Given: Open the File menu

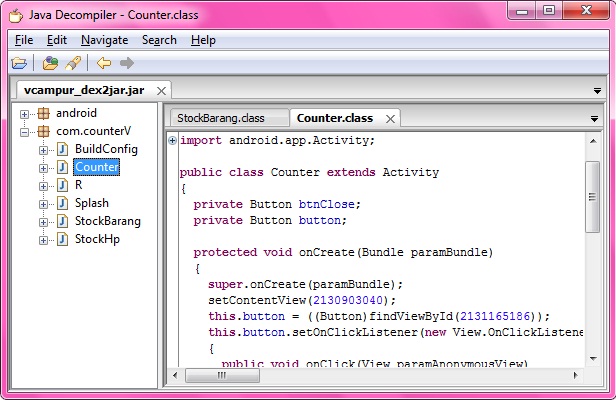Looking at the screenshot, I should click(x=24, y=40).
